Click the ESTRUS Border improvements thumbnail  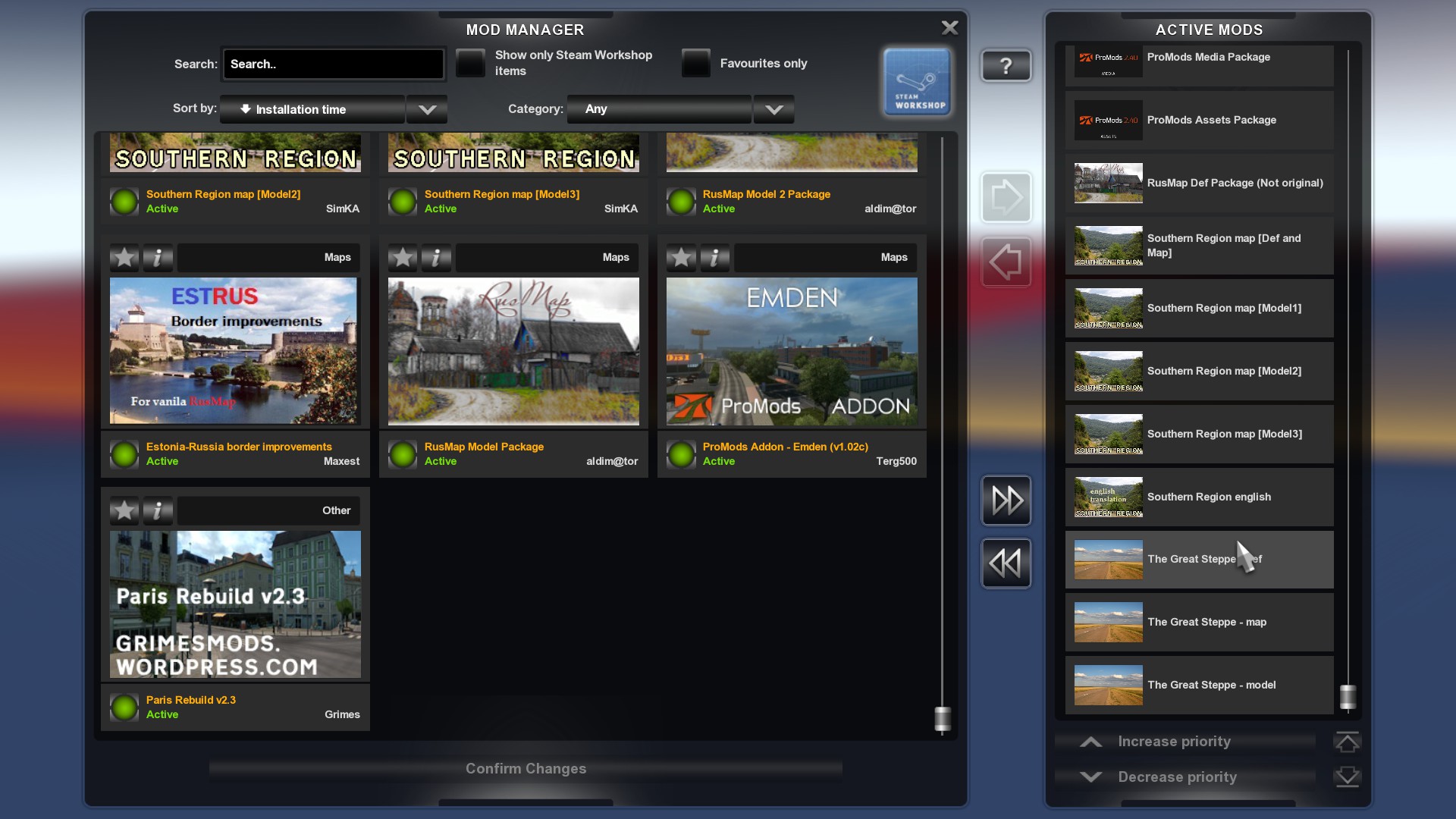(x=234, y=351)
